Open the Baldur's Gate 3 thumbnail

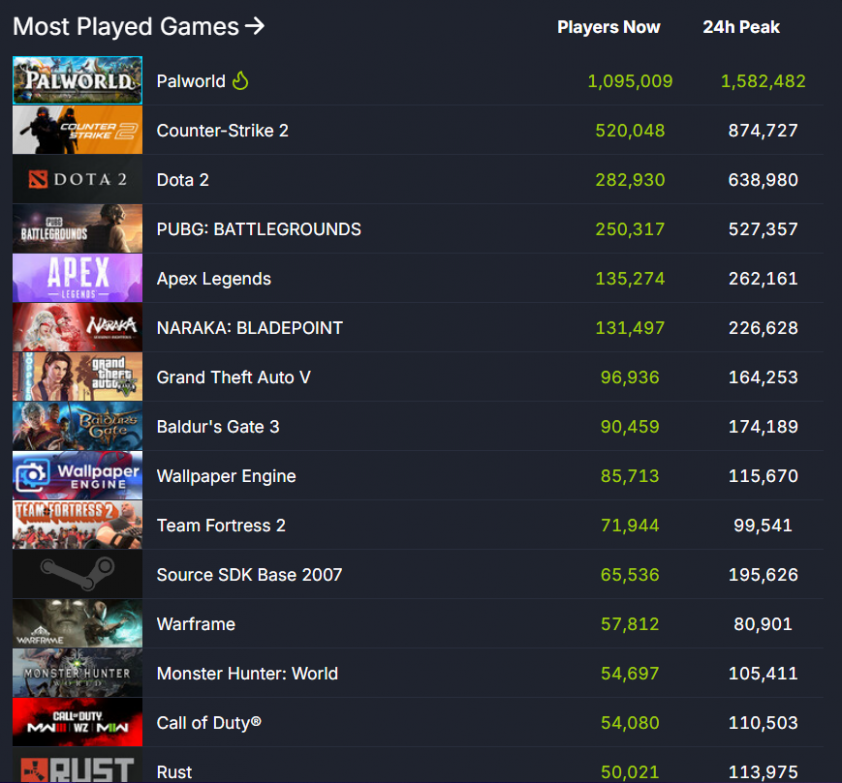click(x=77, y=426)
